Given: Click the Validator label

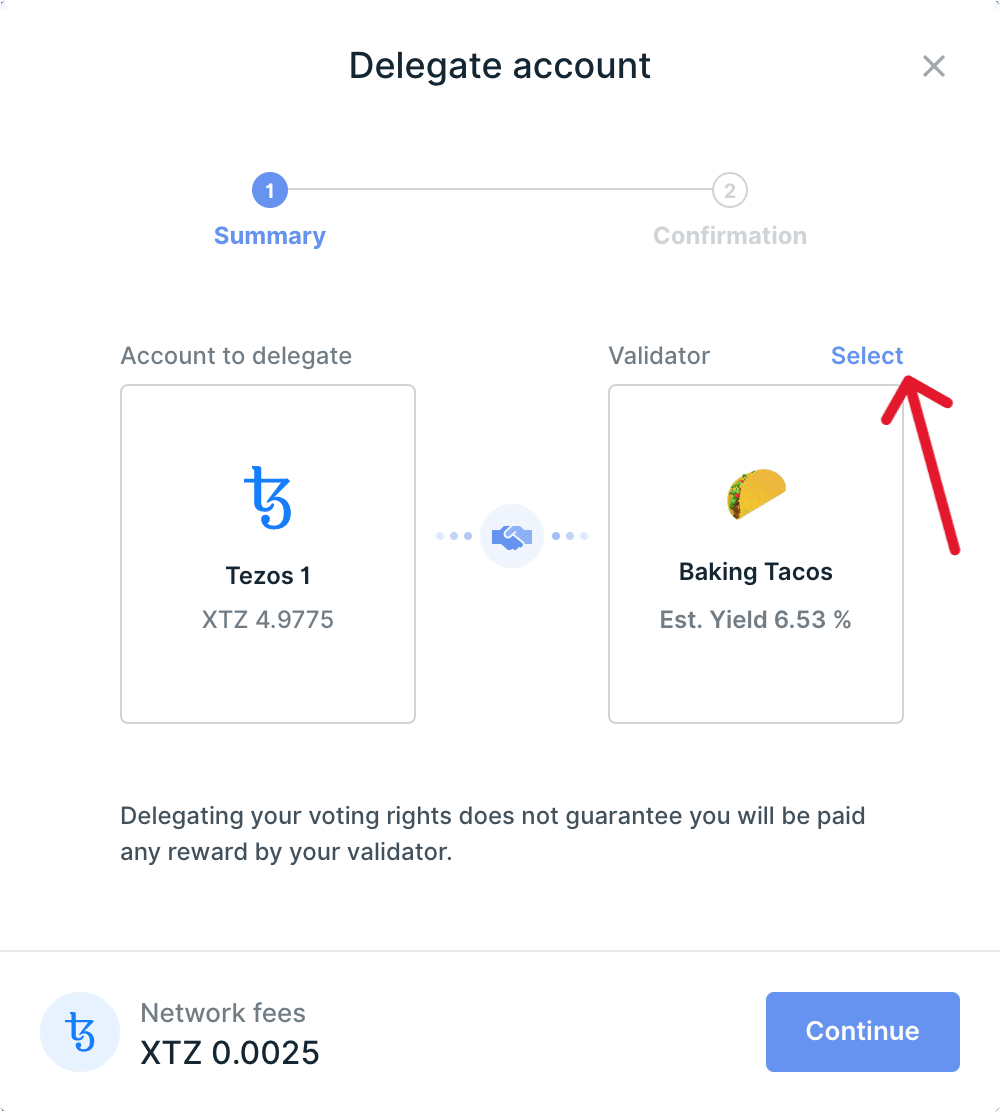Looking at the screenshot, I should pyautogui.click(x=659, y=356).
